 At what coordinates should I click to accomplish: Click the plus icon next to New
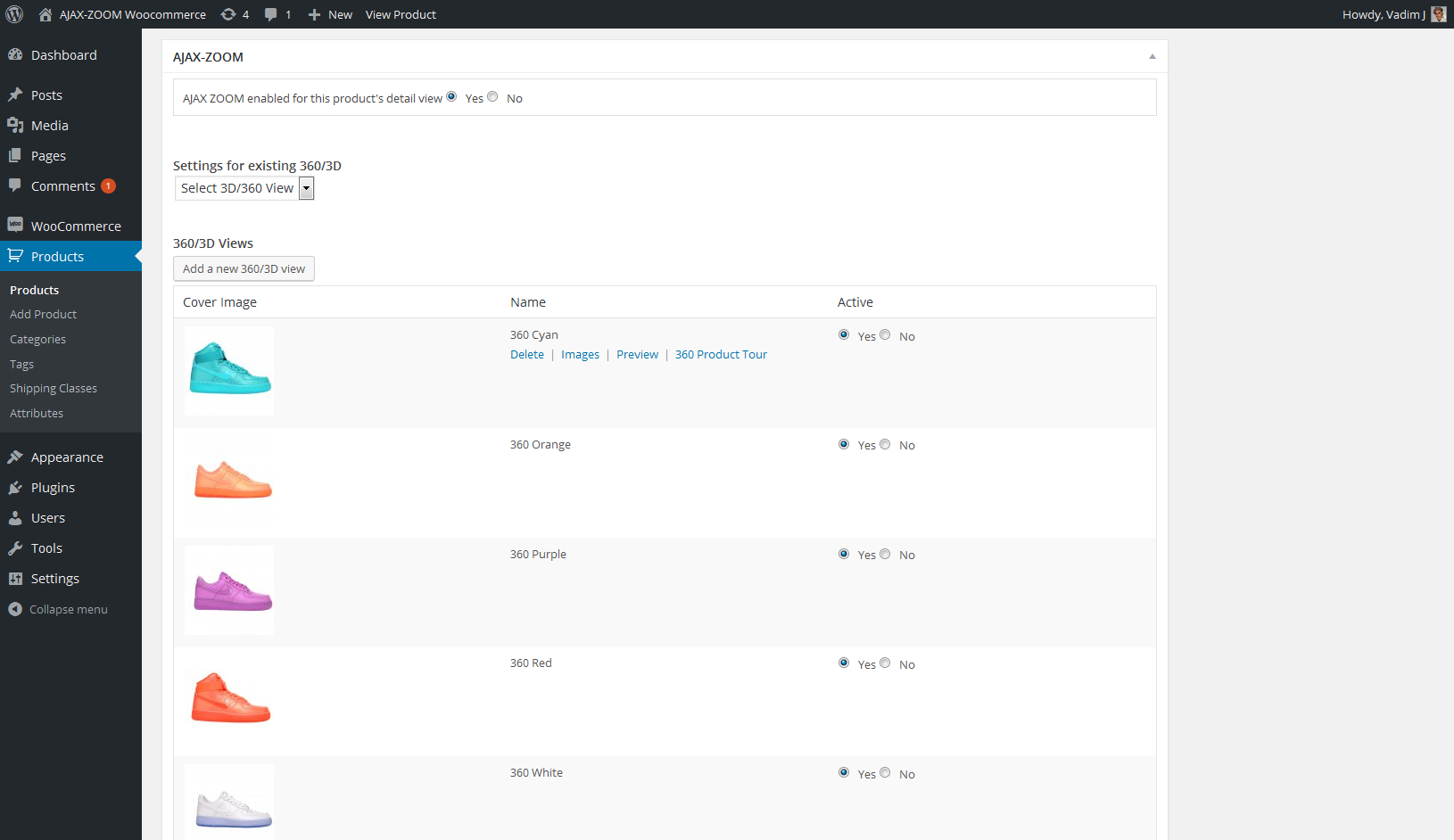coord(314,14)
